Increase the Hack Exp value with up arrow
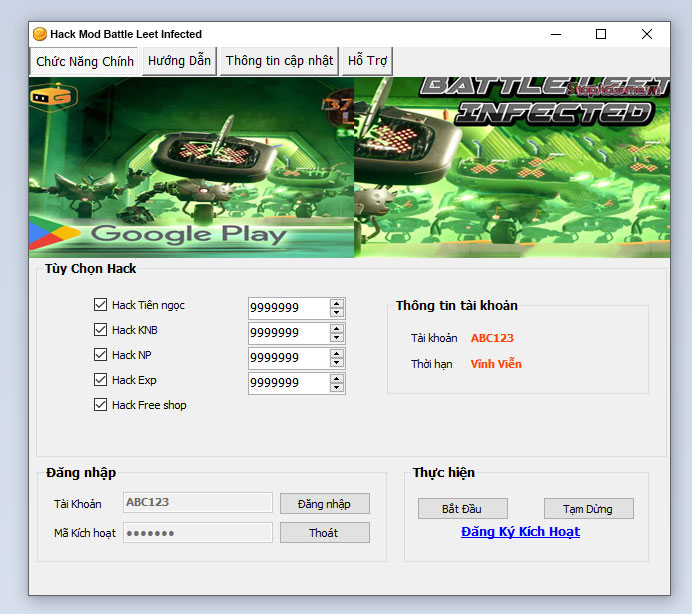 tap(337, 379)
